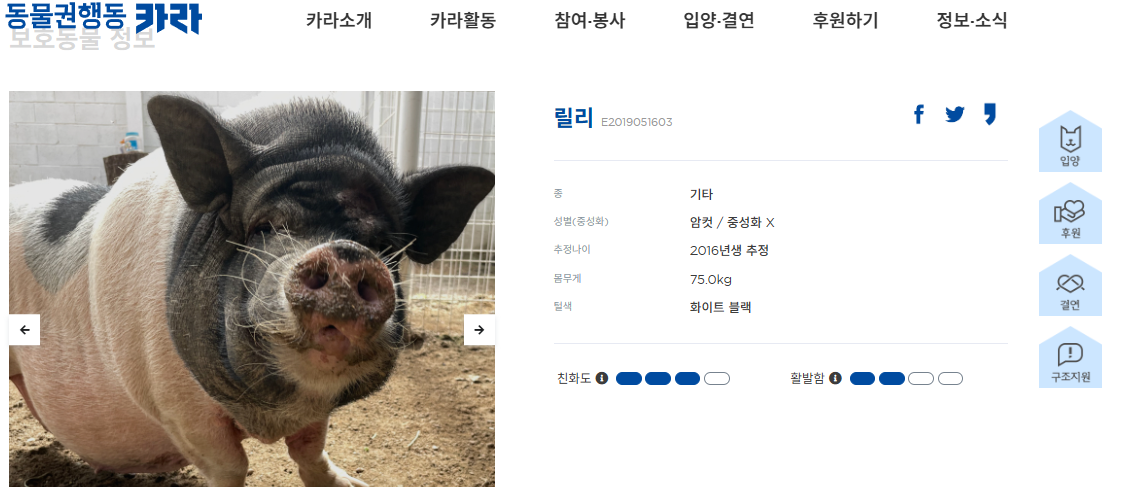
Task: Click the info icon beside 활발함
Action: click(835, 378)
